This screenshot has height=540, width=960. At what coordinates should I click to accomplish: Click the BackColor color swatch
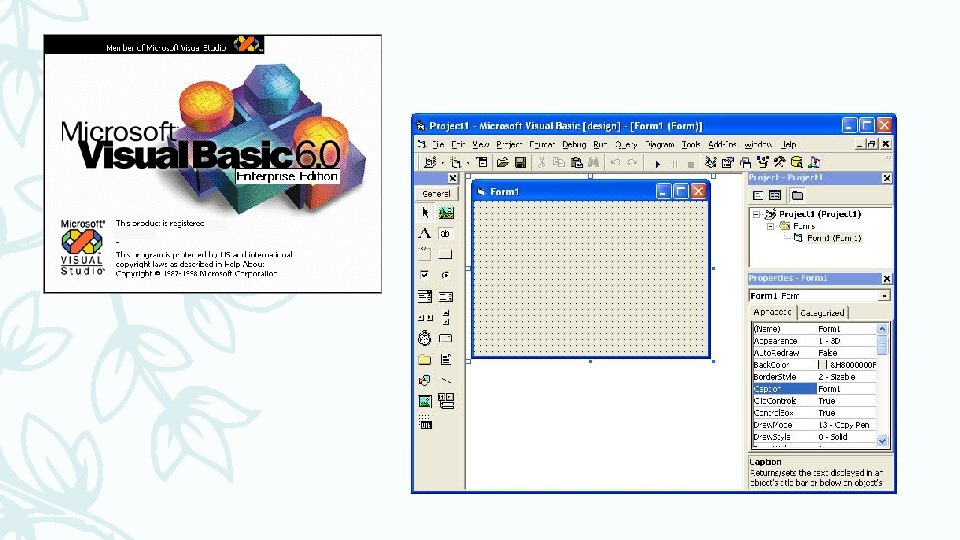pyautogui.click(x=823, y=365)
